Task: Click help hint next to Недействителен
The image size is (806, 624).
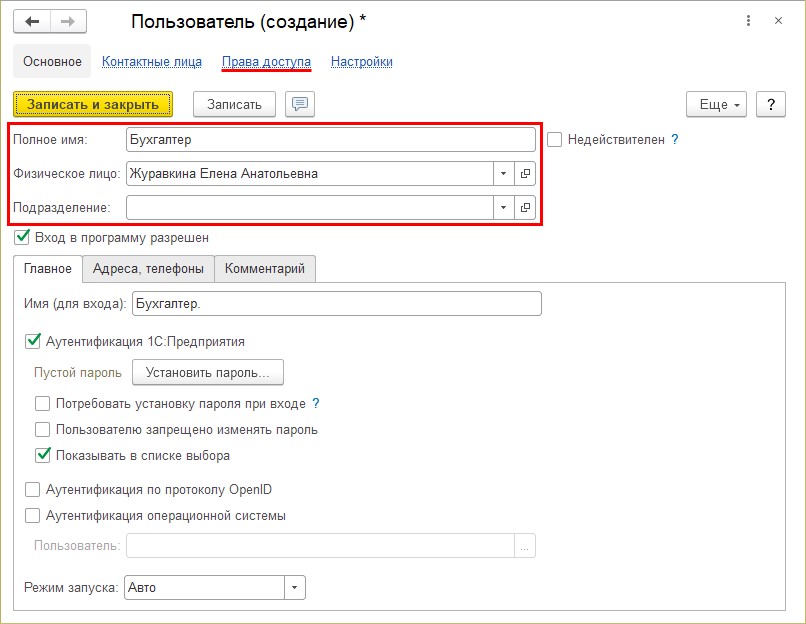Action: tap(675, 139)
